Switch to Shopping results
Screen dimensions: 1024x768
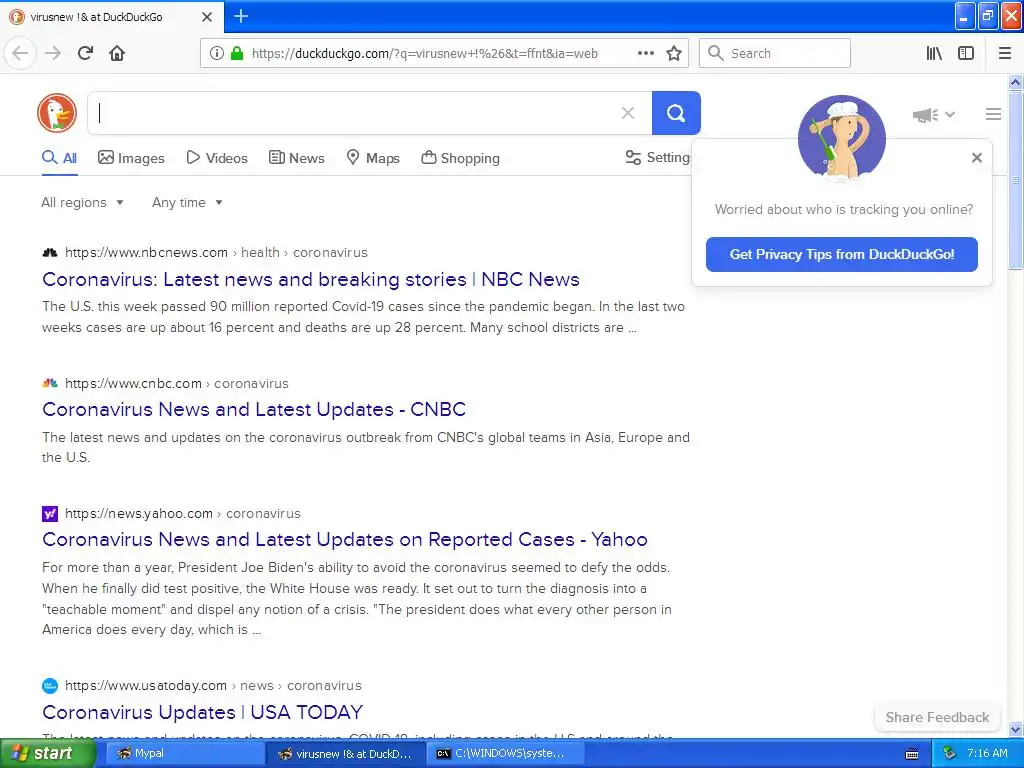[460, 158]
